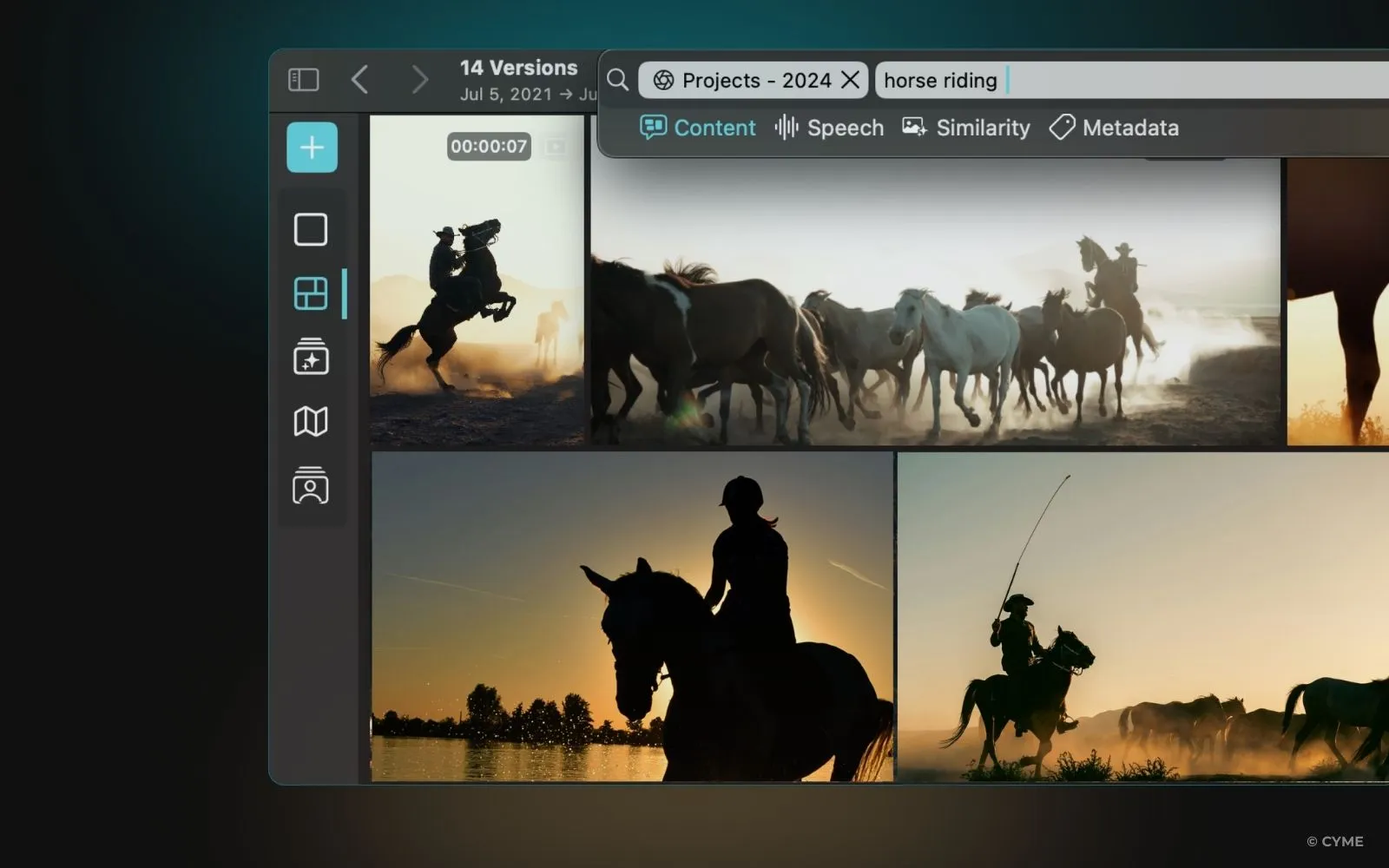Go forward with the right chevron

[x=419, y=80]
